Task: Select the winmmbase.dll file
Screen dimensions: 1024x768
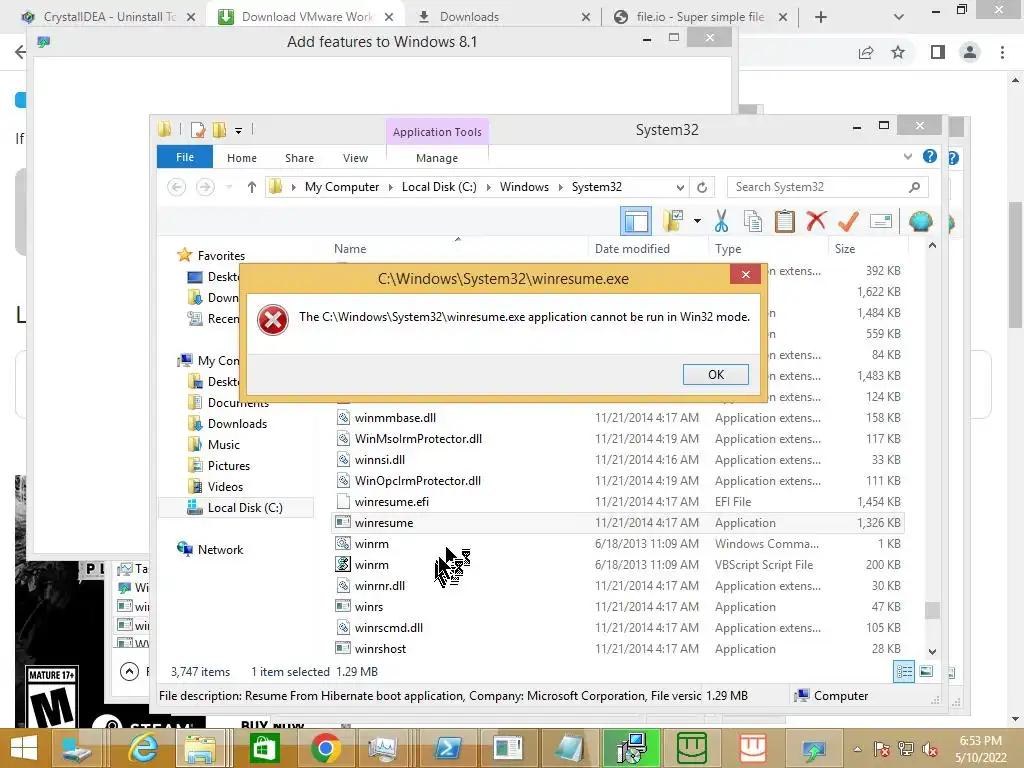Action: (394, 418)
